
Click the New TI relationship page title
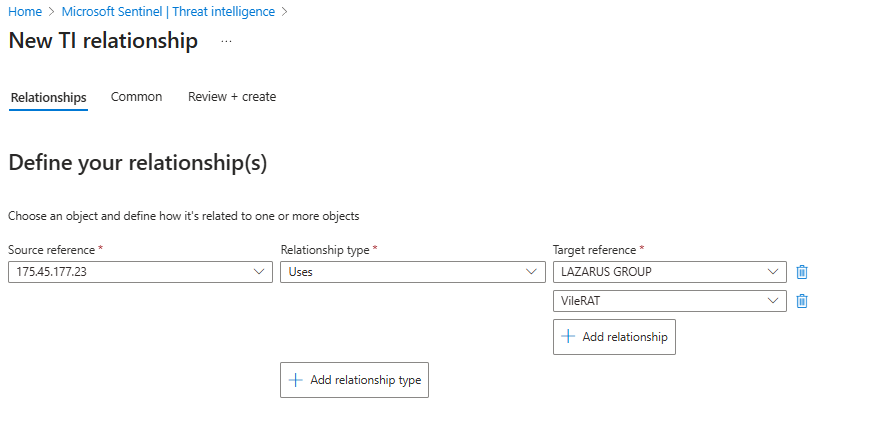(x=103, y=41)
